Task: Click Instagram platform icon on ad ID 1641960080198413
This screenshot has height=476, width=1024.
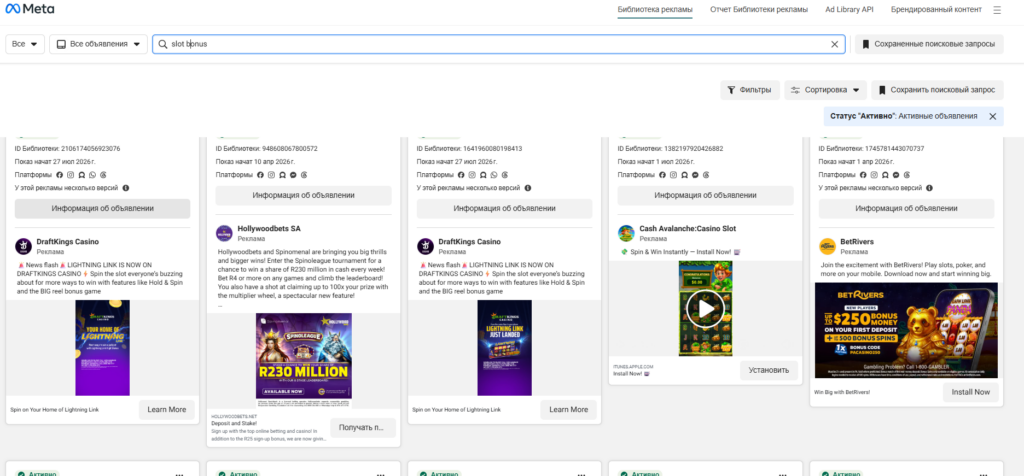Action: coord(472,175)
